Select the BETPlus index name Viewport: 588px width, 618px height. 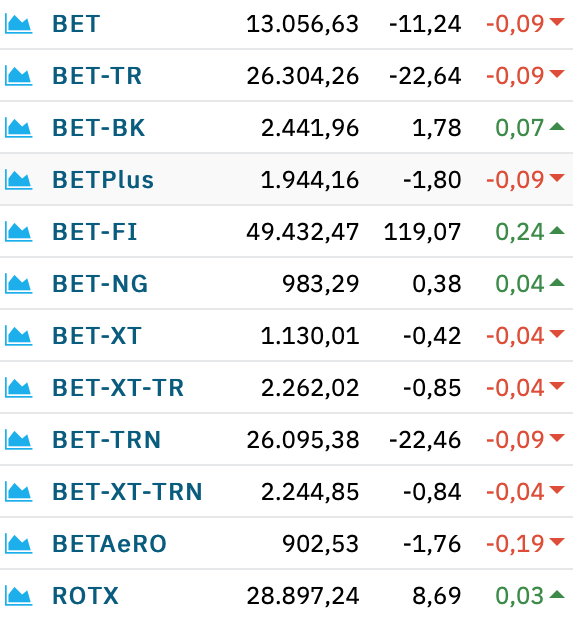pos(103,180)
